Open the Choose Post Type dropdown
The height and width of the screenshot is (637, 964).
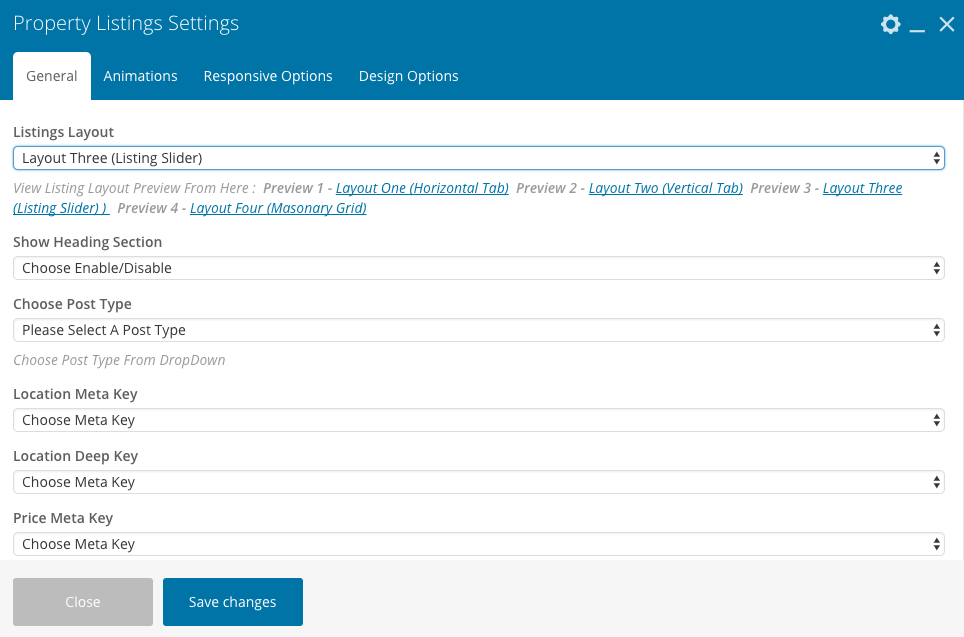click(478, 330)
